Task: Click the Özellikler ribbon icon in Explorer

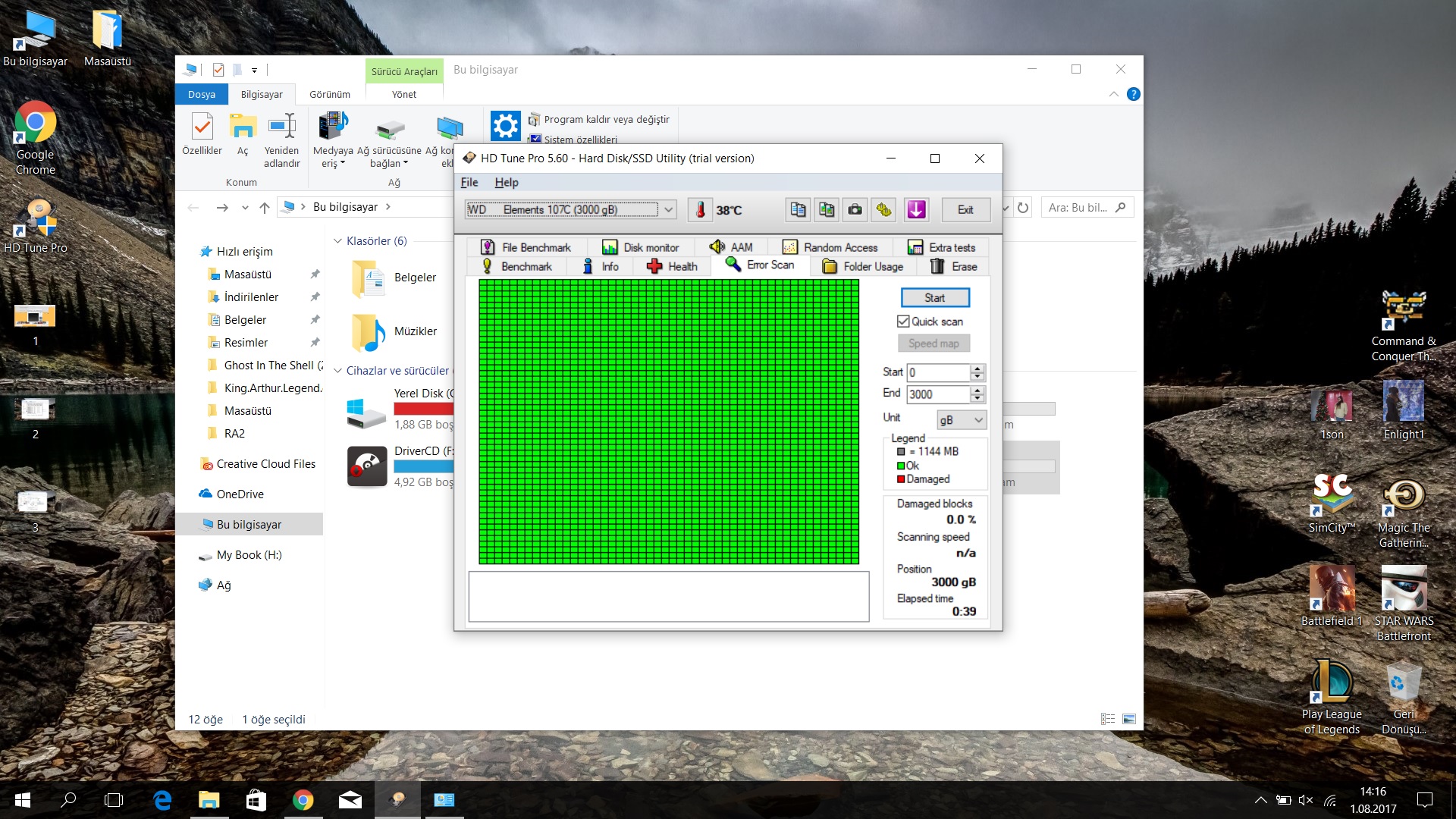Action: pos(202,135)
